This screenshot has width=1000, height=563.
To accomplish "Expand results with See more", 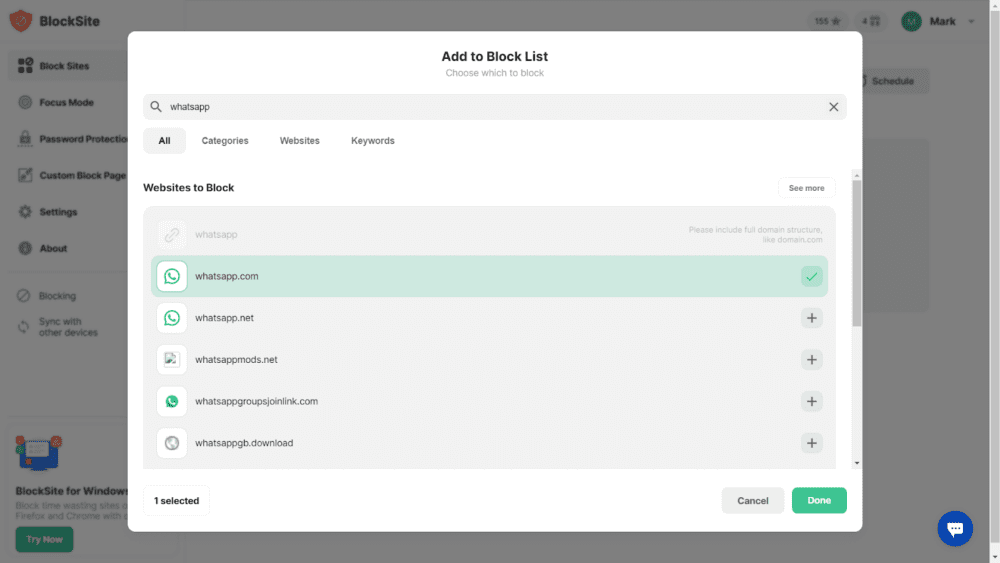I will coord(806,188).
